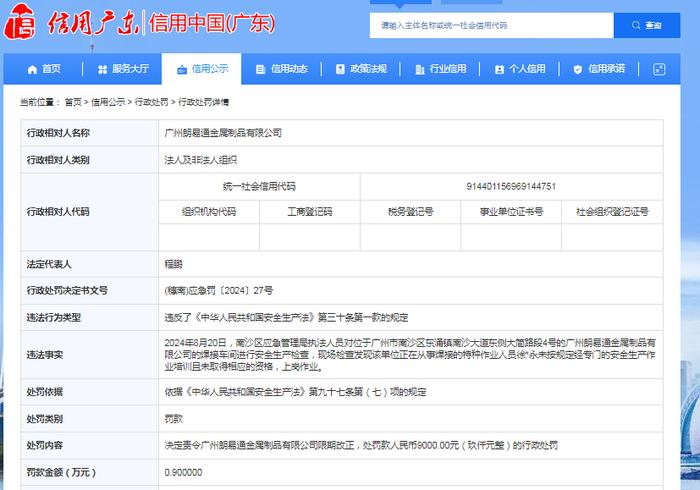Focus the 主体名称 search input field
Screen dimensions: 700x490
point(492,25)
